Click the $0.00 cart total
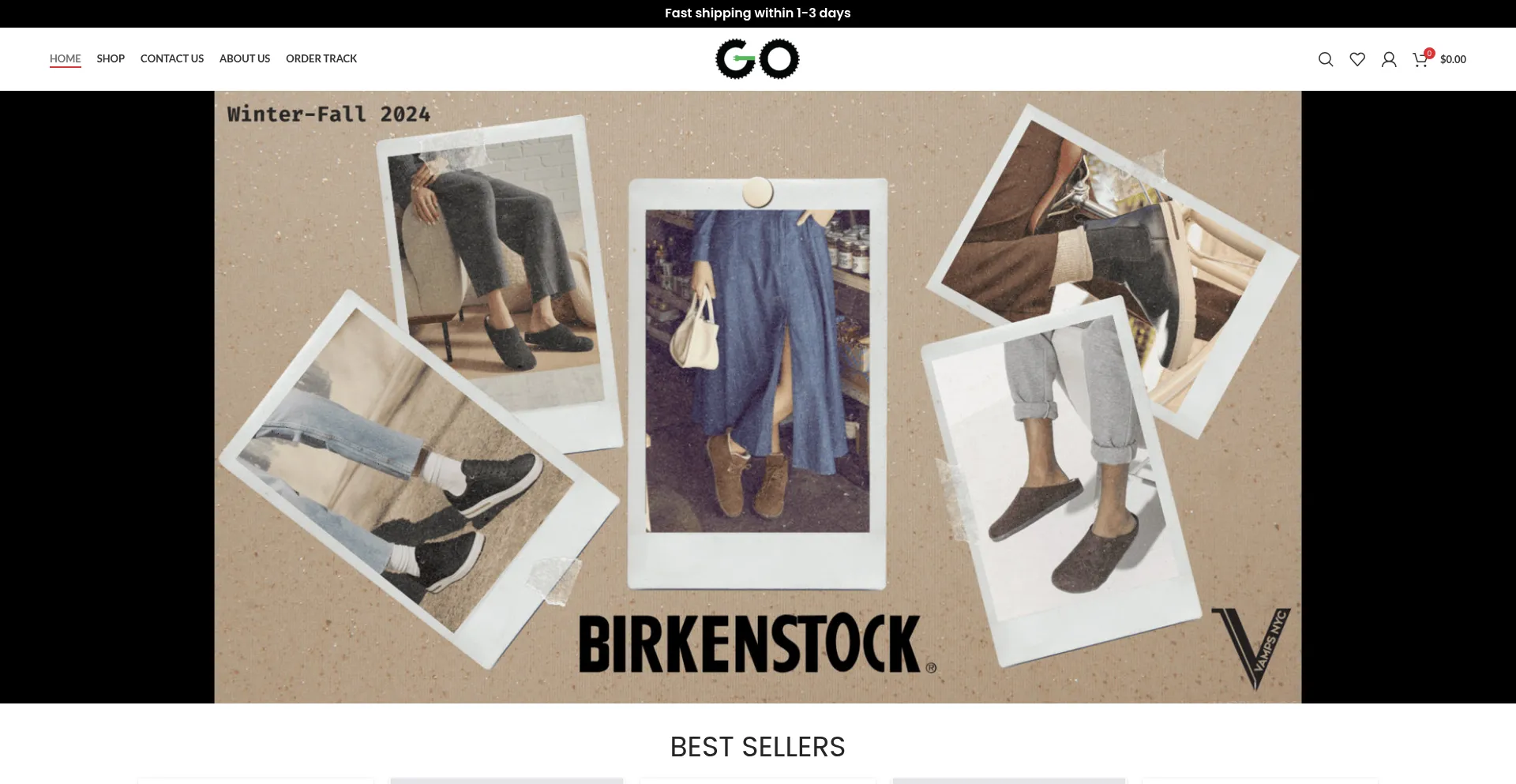The height and width of the screenshot is (784, 1516). [x=1453, y=59]
